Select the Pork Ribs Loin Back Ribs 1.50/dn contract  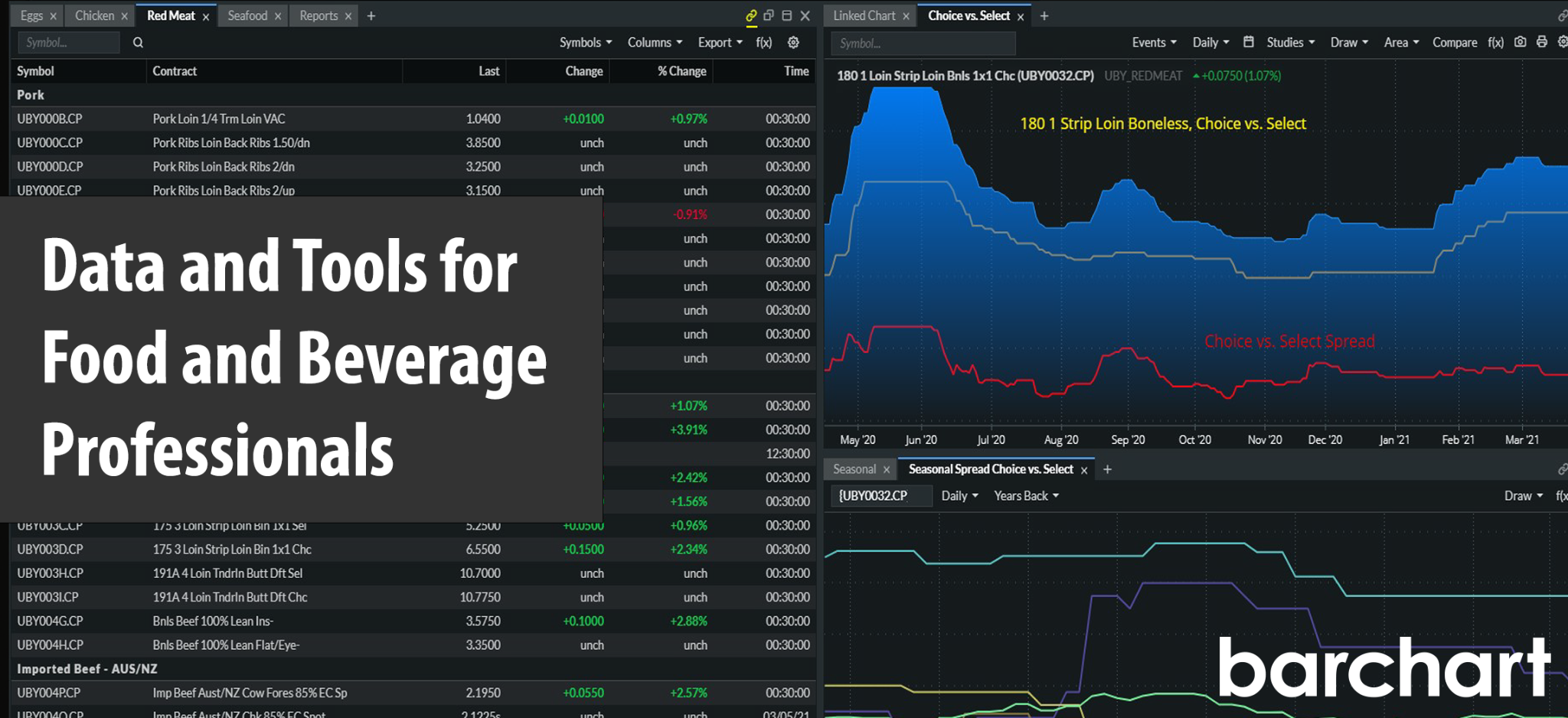[231, 143]
